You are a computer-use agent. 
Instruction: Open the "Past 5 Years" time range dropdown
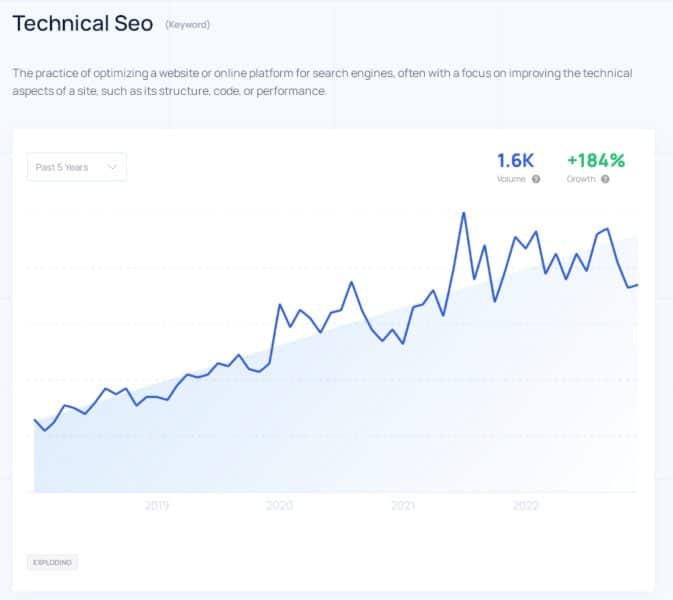click(x=76, y=167)
